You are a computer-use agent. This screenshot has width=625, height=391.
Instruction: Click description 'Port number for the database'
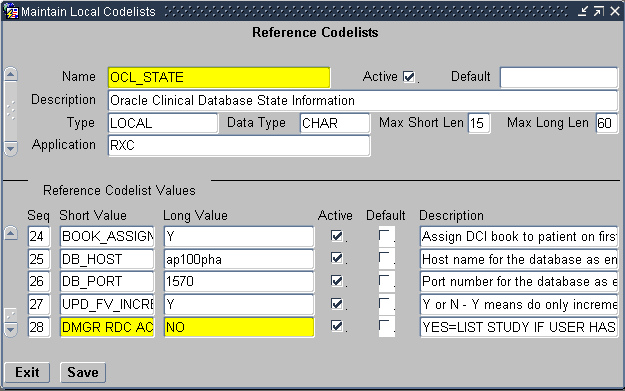click(519, 281)
